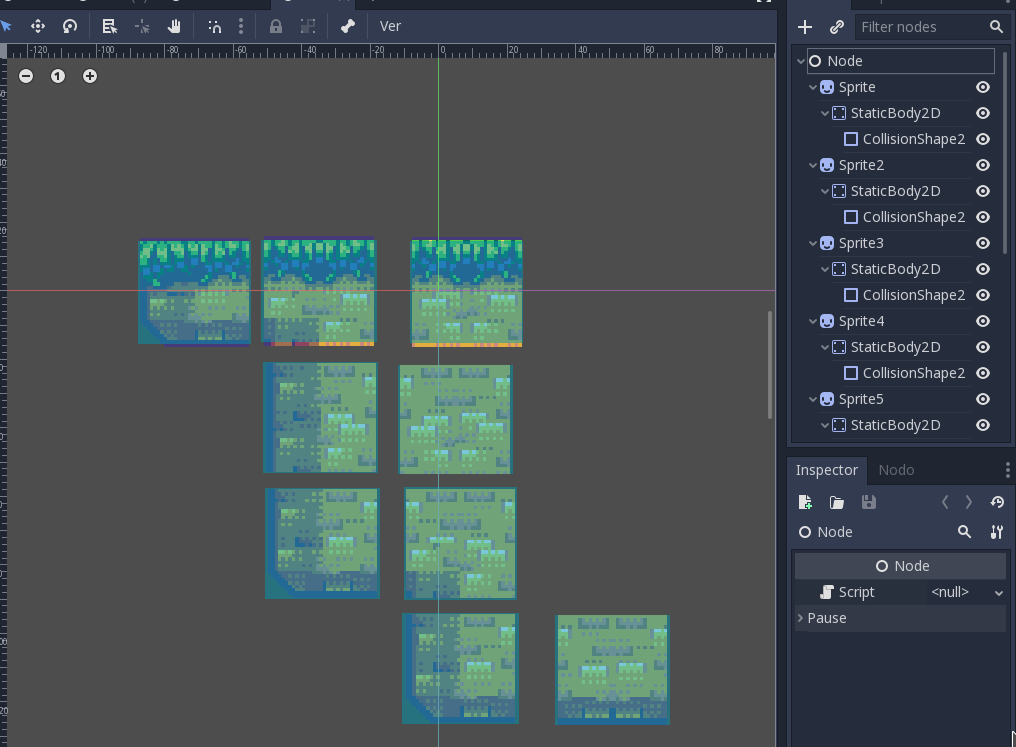The image size is (1016, 747).
Task: Select the Move tool
Action: 38,26
